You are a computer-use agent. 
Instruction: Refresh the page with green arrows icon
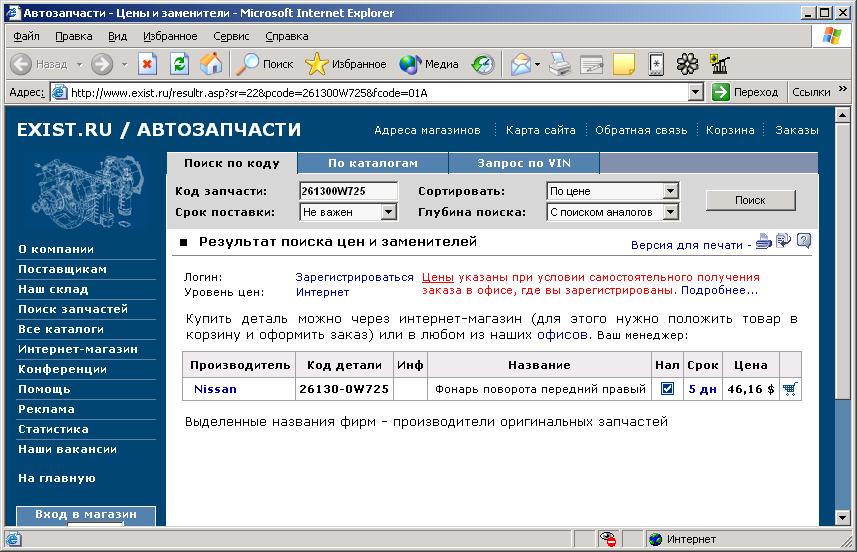click(179, 64)
